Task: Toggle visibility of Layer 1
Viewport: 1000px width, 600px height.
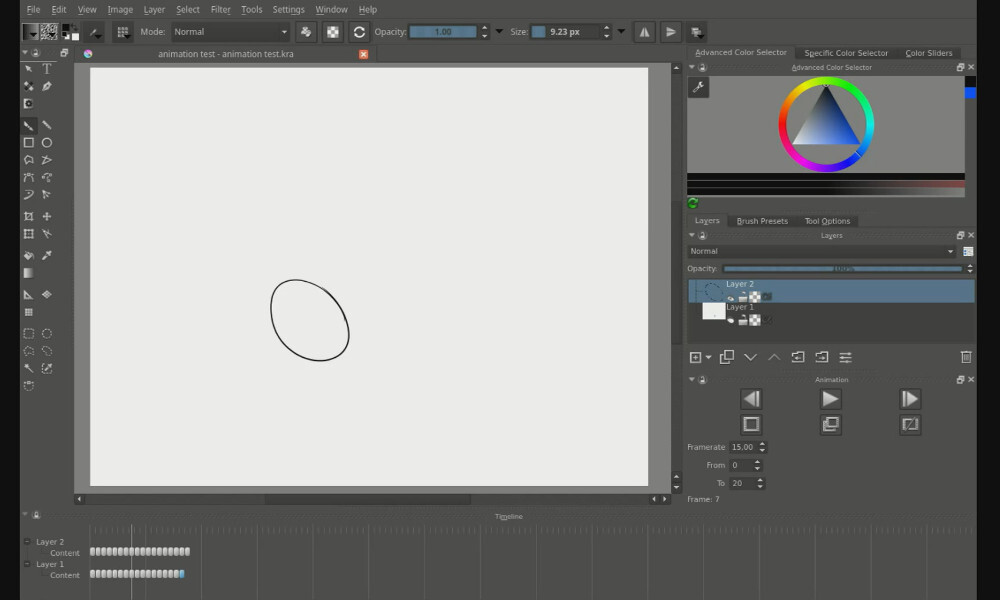Action: [x=731, y=321]
